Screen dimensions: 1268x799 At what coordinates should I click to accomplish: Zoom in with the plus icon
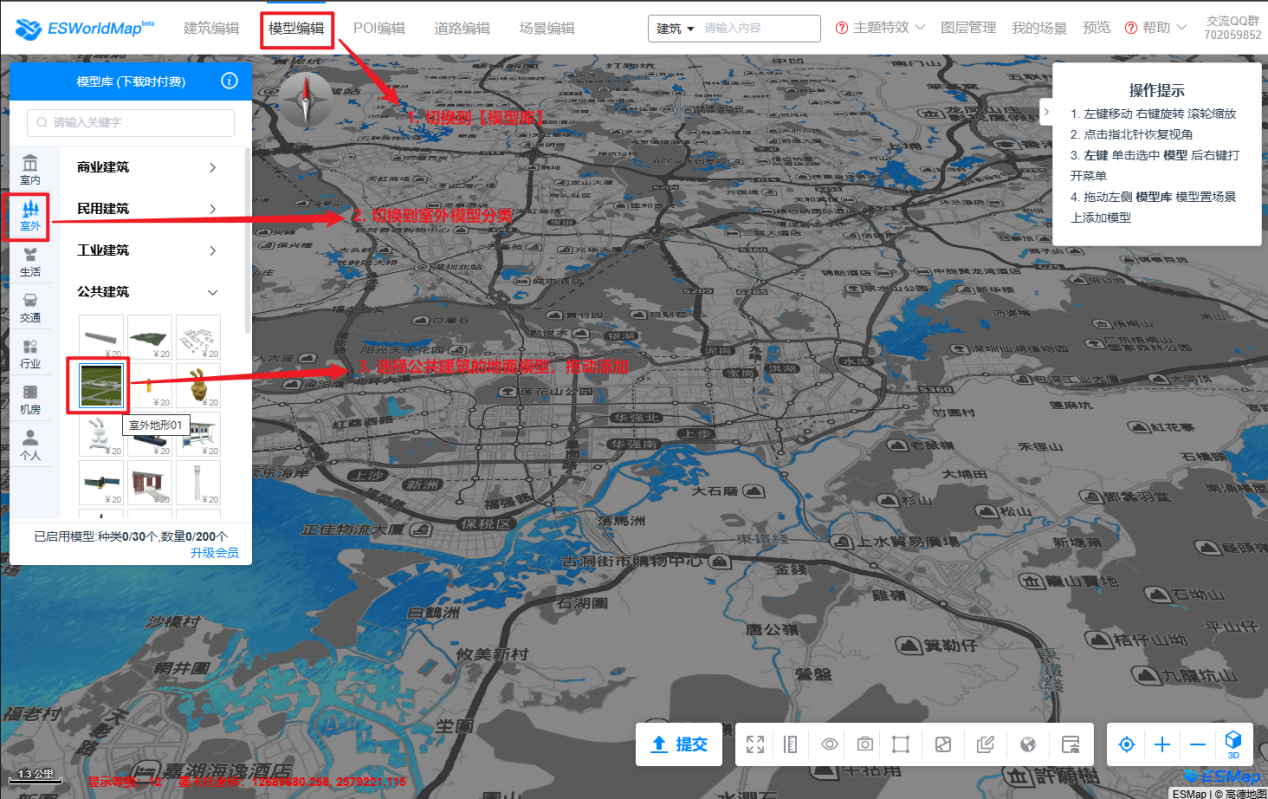click(1162, 744)
